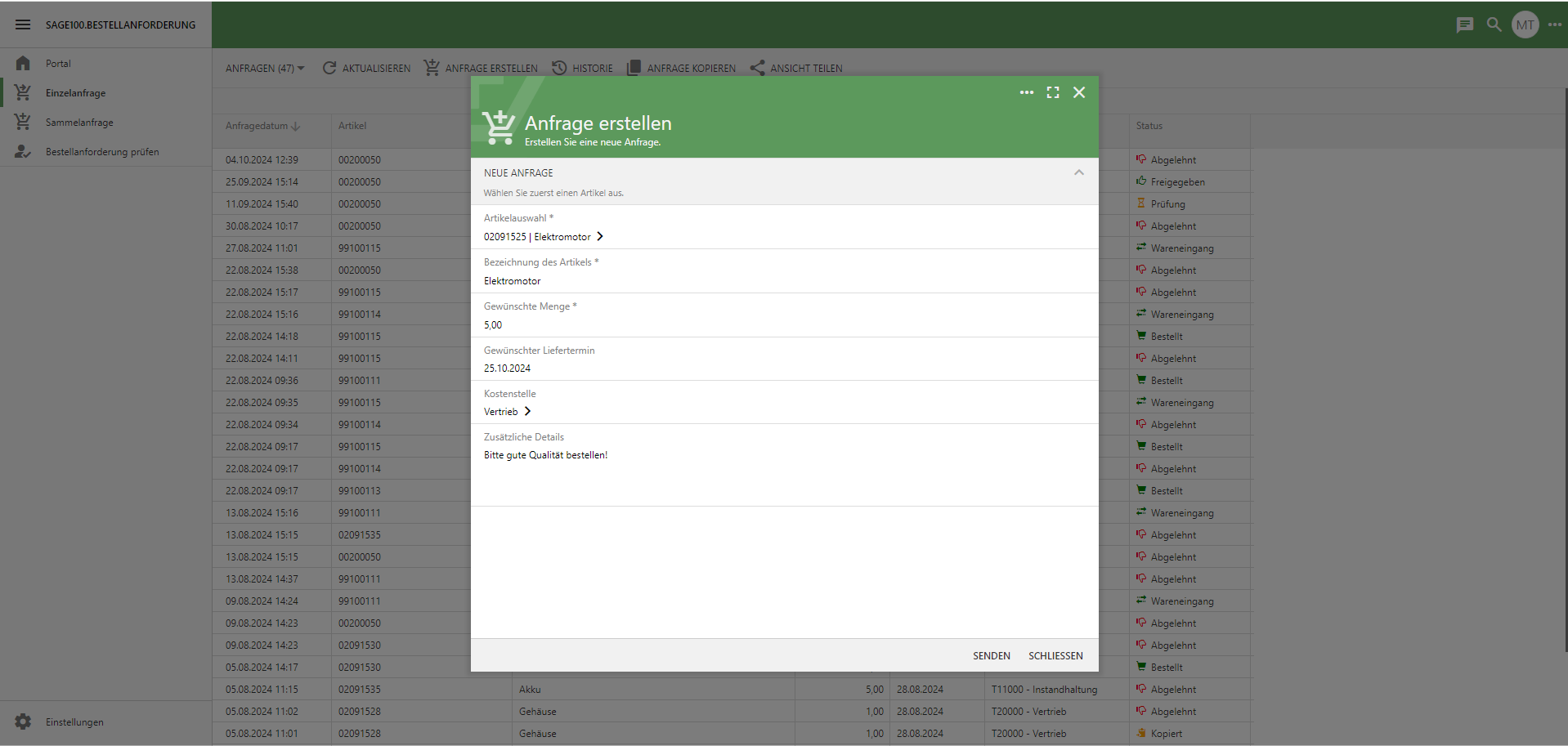Viewport: 1568px width, 746px height.
Task: Open Bestellanforderung prüfen in sidebar
Action: [106, 151]
